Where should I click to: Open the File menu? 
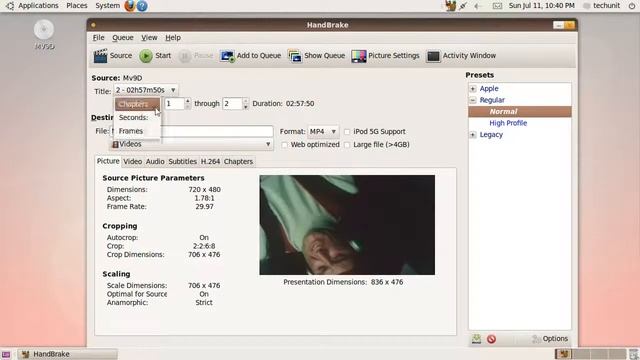(x=98, y=38)
